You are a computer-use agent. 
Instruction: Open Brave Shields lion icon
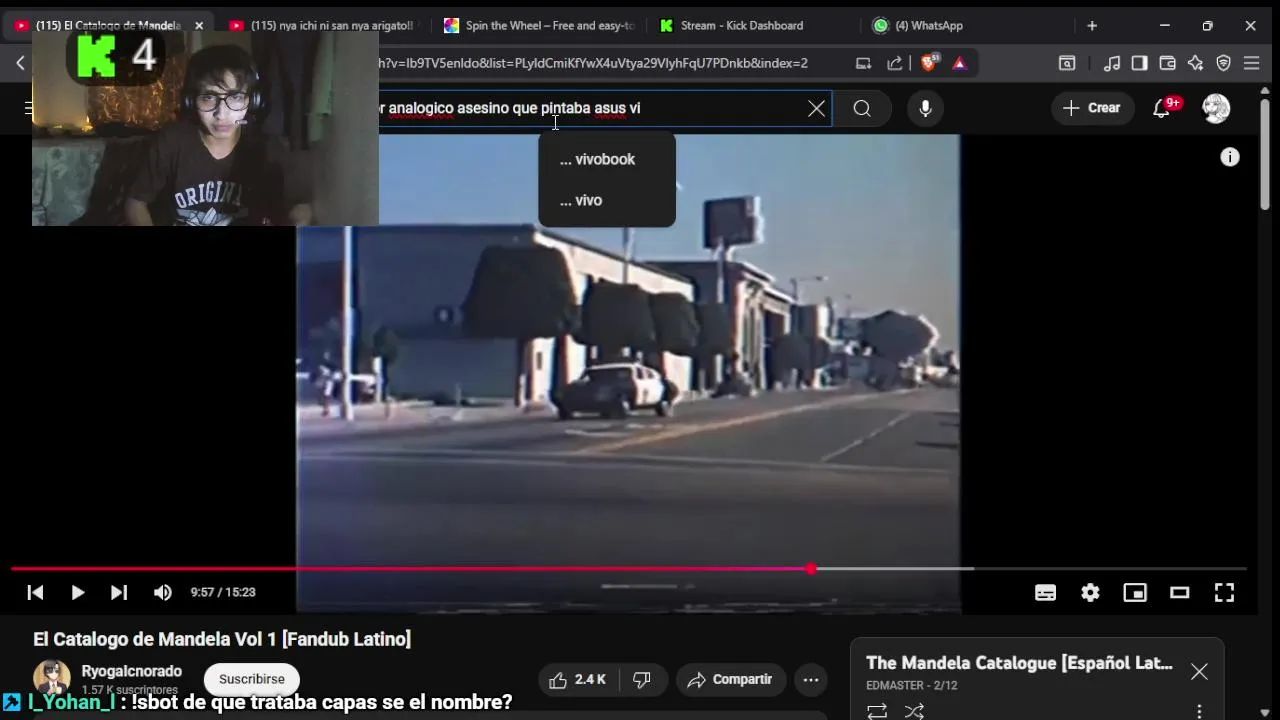pyautogui.click(x=929, y=63)
